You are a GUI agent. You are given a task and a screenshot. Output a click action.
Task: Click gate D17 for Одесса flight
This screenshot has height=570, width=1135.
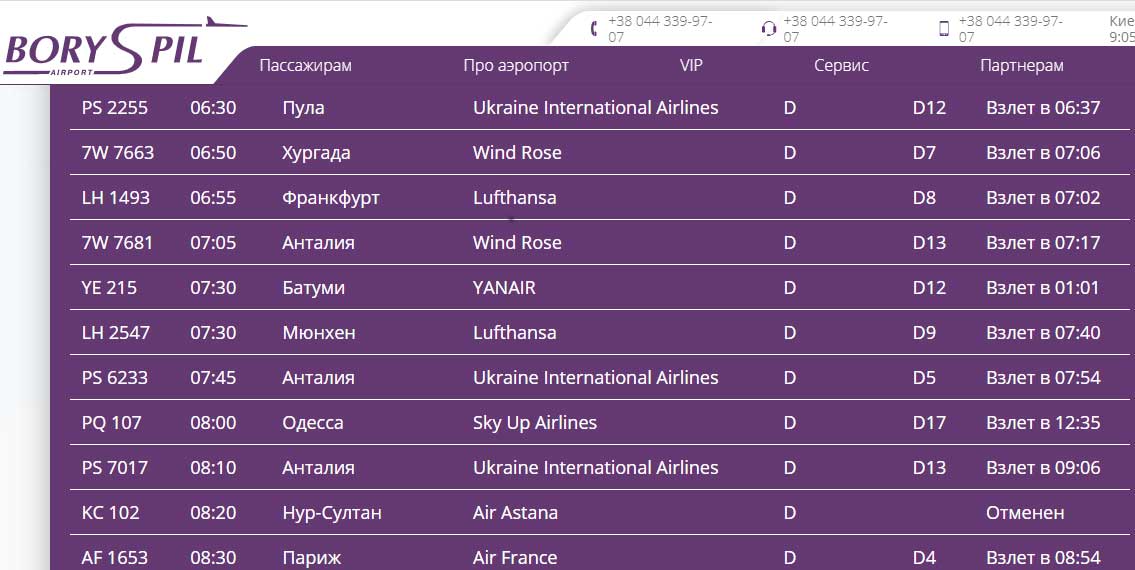(929, 422)
